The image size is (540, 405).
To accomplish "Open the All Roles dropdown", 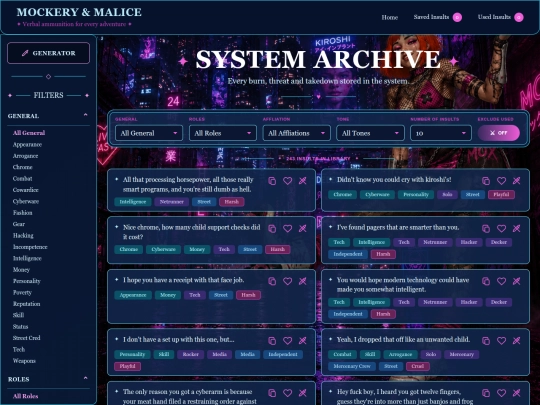I will [223, 133].
